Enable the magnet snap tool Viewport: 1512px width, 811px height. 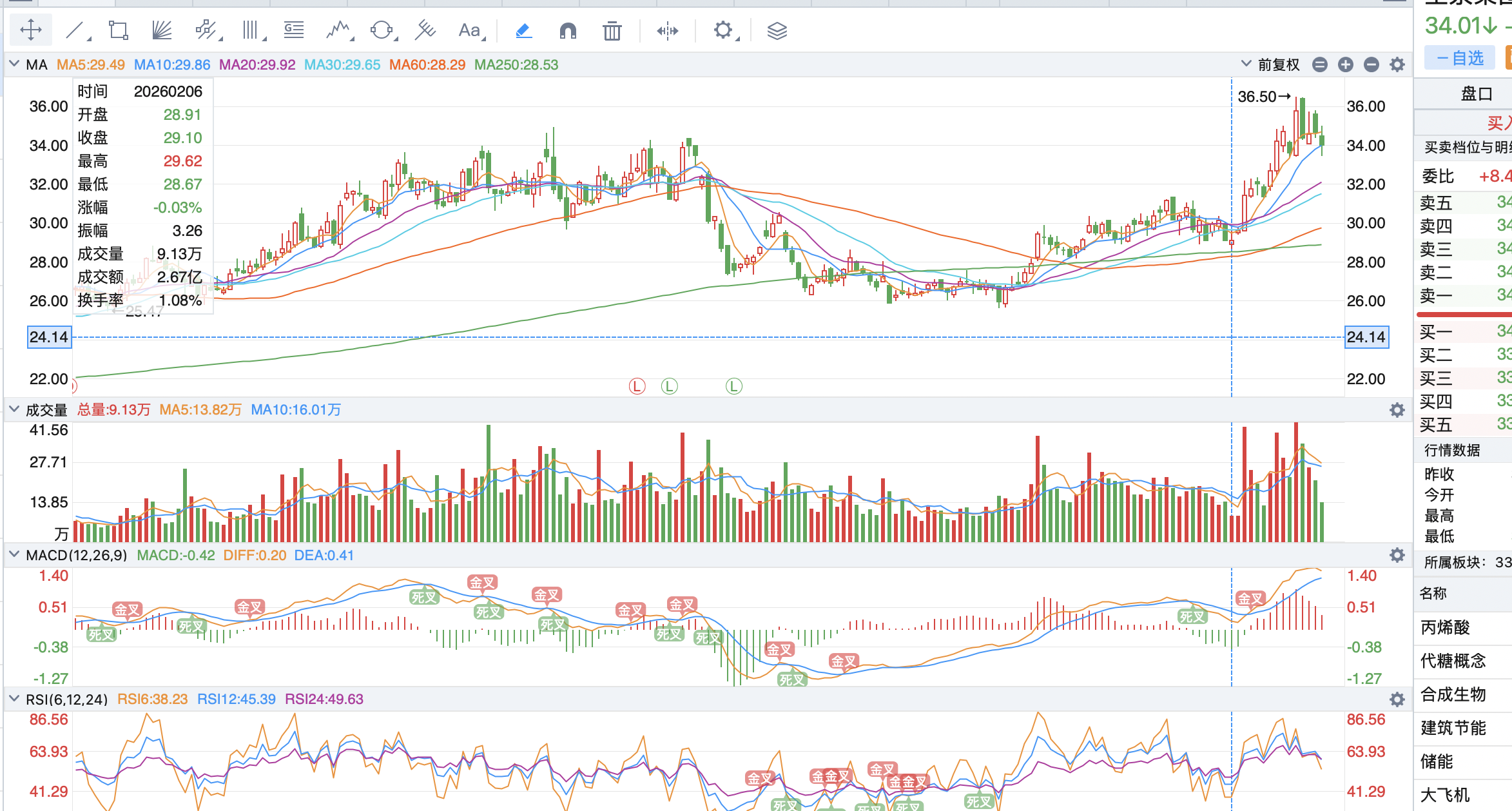(568, 30)
